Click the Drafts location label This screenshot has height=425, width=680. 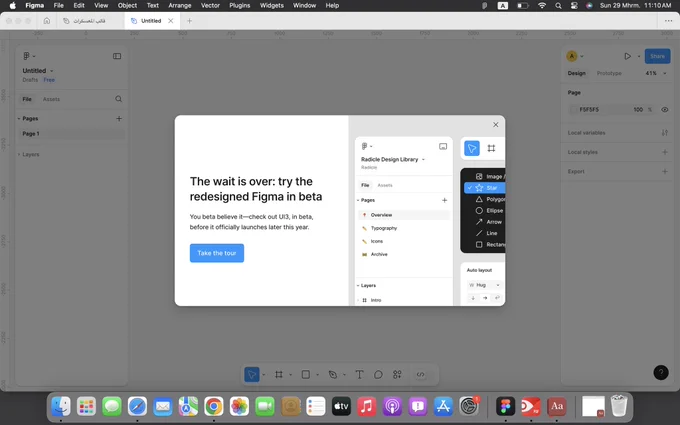tap(30, 80)
